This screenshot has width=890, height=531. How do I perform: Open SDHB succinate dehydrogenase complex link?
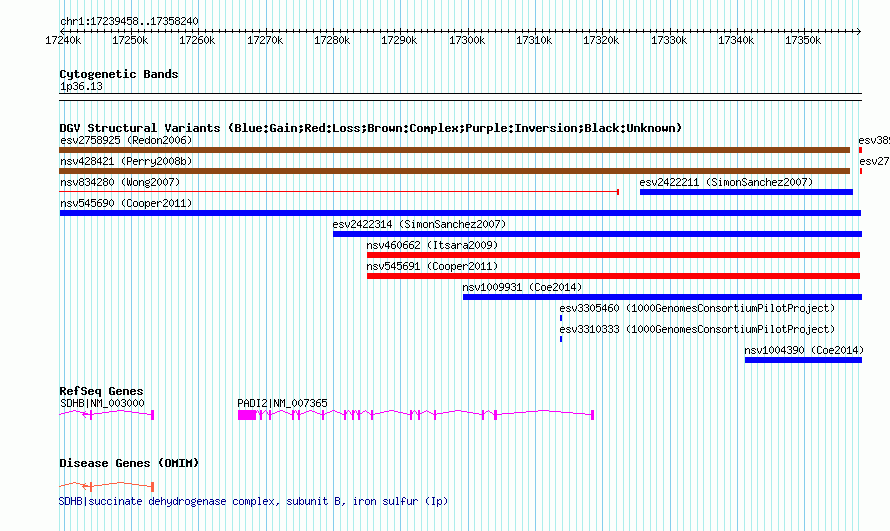[x=253, y=502]
